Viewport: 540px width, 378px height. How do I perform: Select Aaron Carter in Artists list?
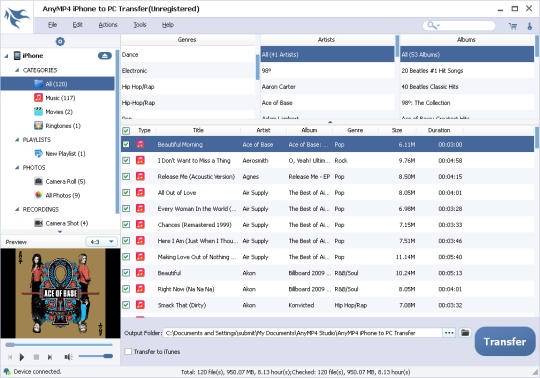pyautogui.click(x=327, y=86)
